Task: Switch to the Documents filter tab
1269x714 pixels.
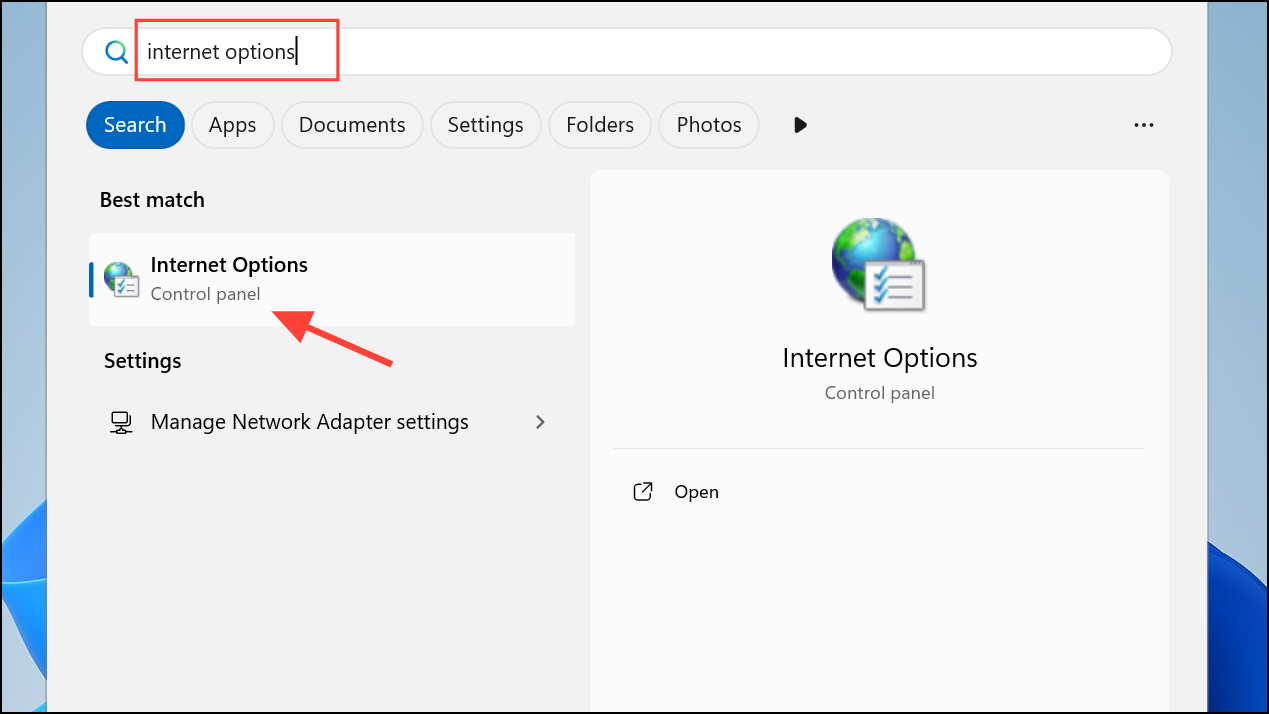Action: 352,125
